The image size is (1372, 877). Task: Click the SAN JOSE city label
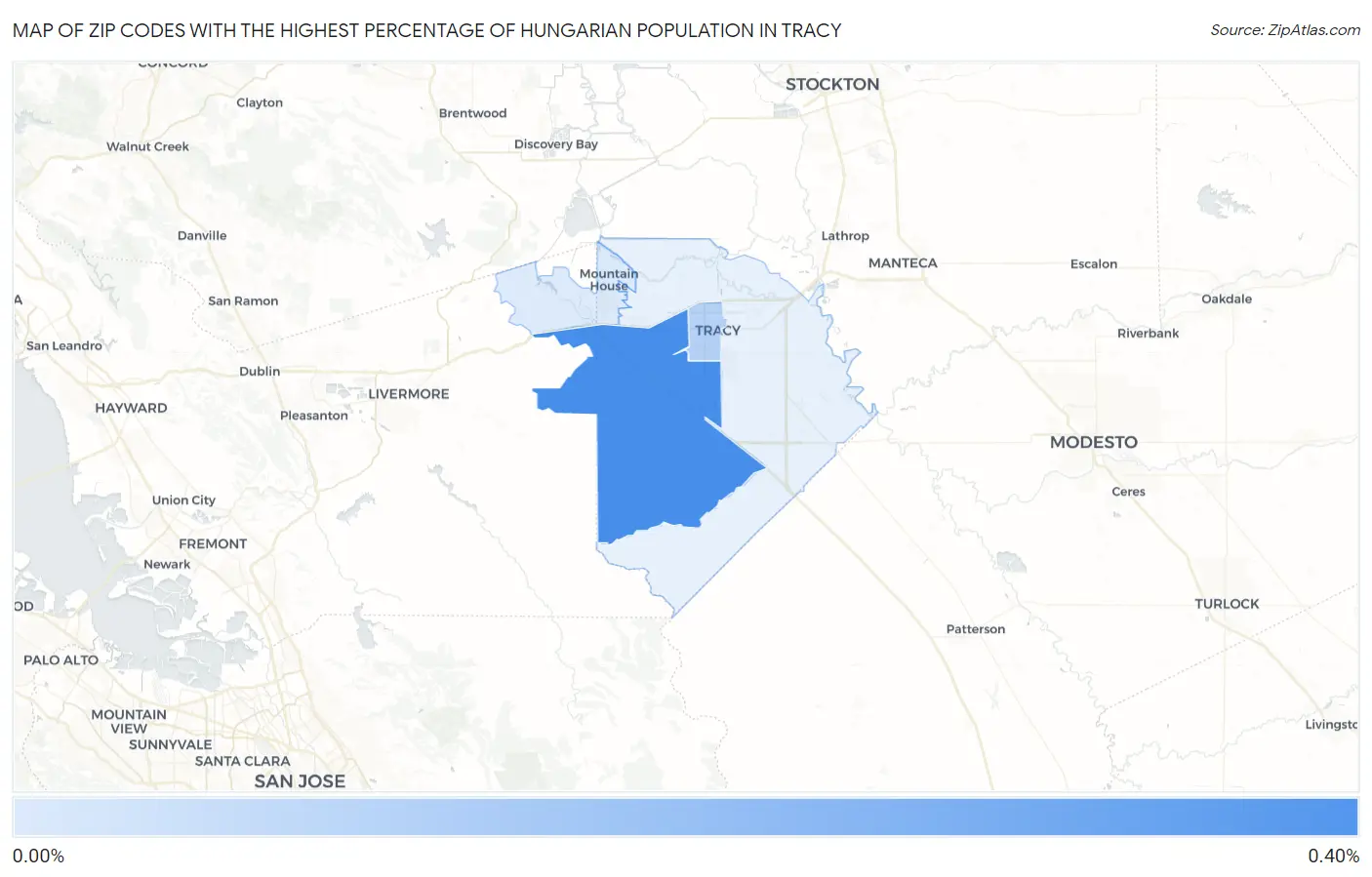300,781
